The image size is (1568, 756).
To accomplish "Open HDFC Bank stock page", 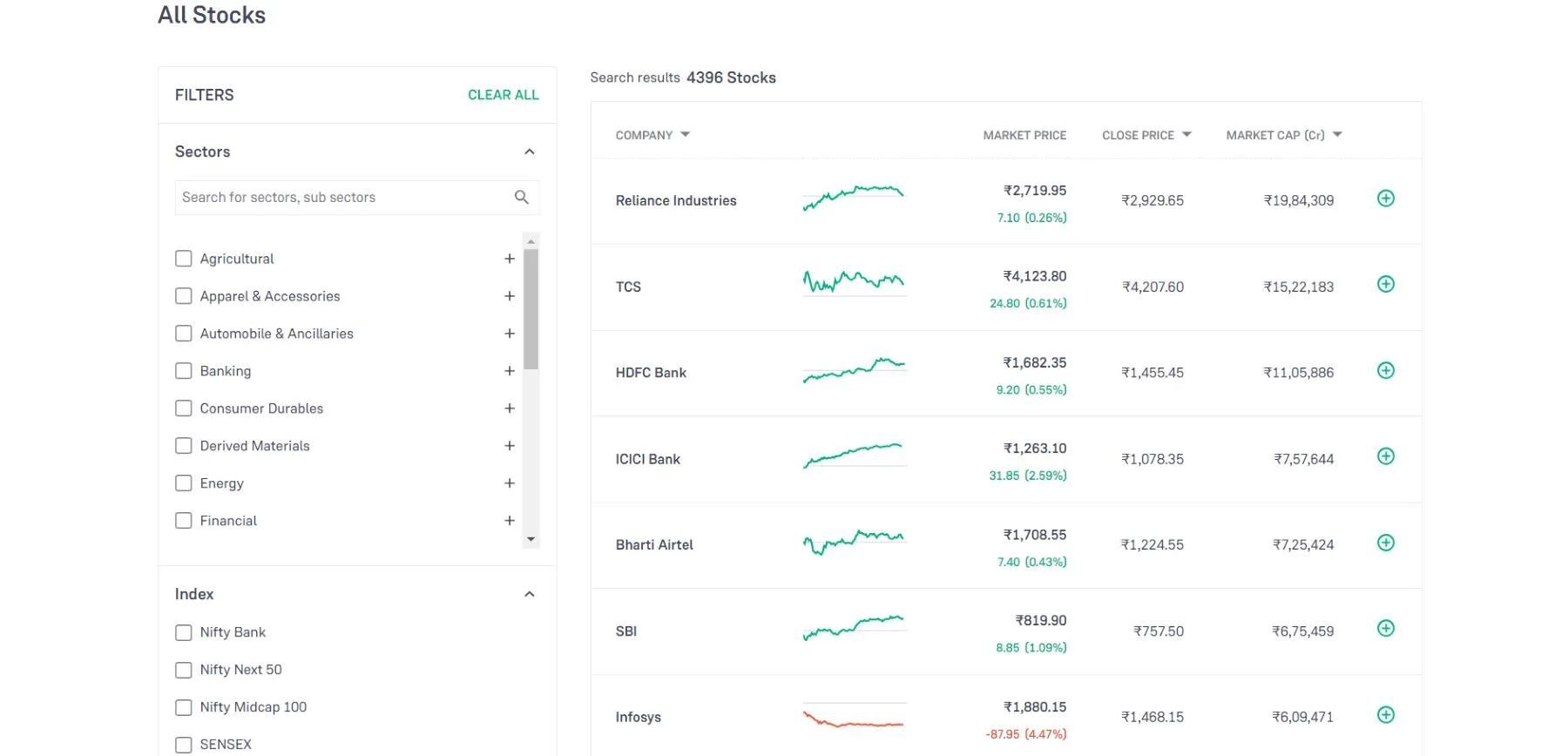I will pos(651,373).
